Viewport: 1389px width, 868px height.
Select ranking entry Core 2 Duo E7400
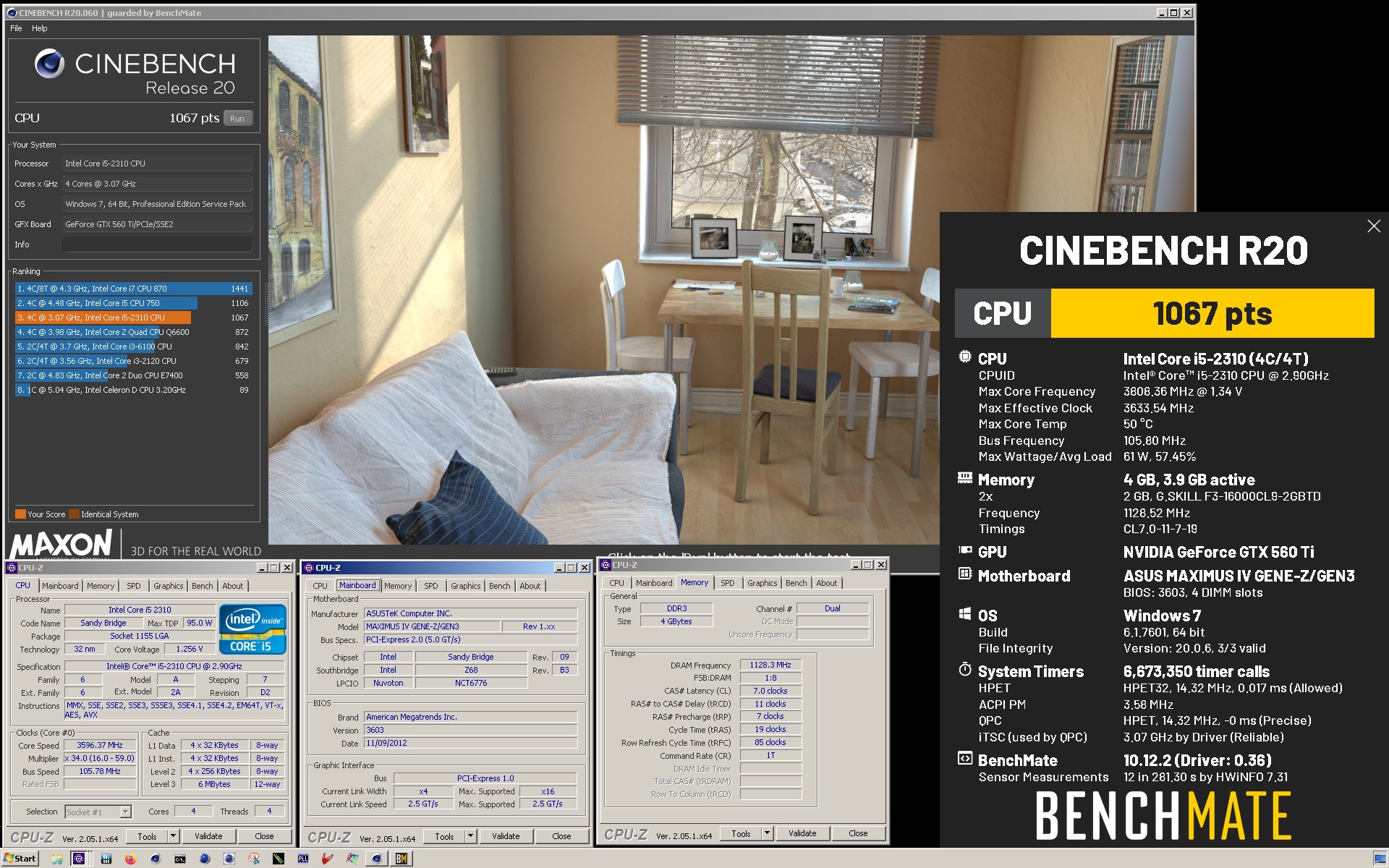[133, 375]
